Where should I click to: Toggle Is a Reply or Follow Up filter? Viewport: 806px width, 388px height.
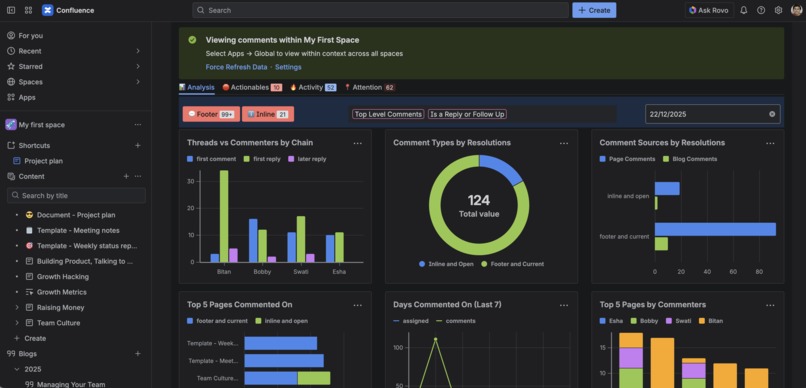point(467,114)
